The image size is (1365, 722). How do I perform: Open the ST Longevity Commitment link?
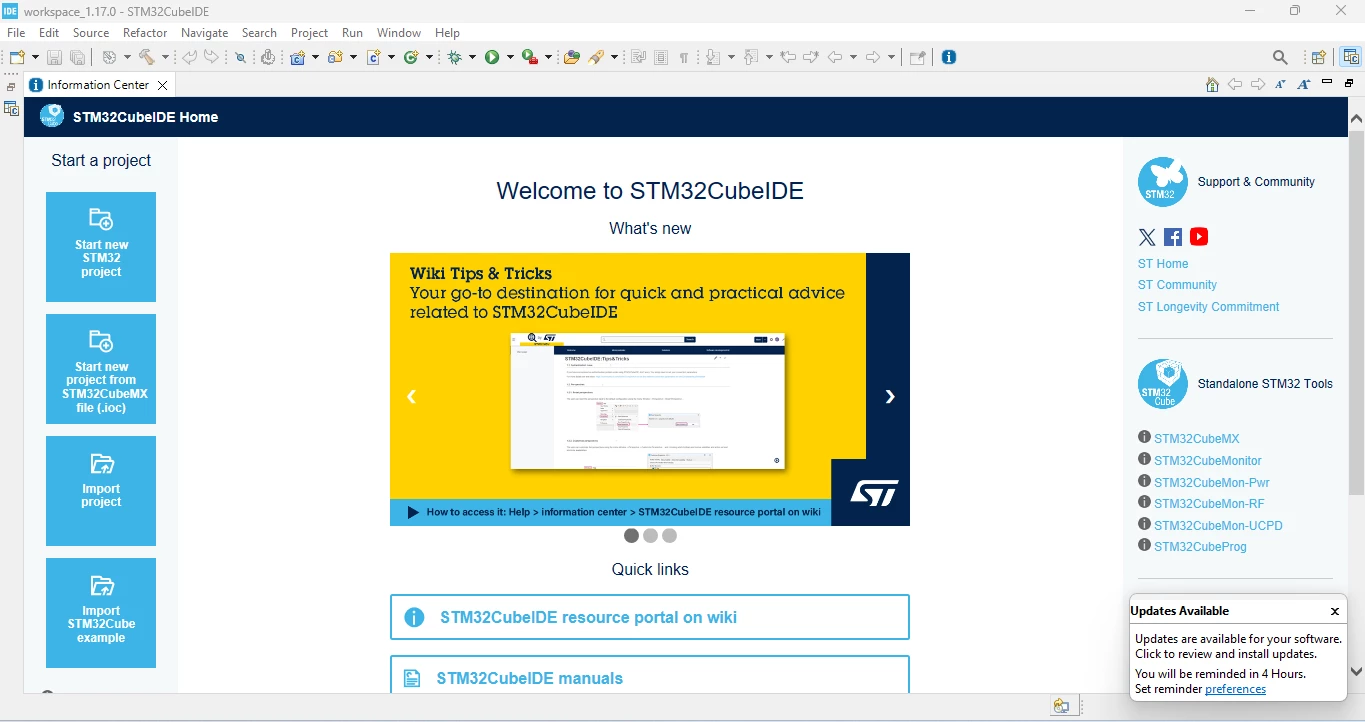pos(1208,307)
